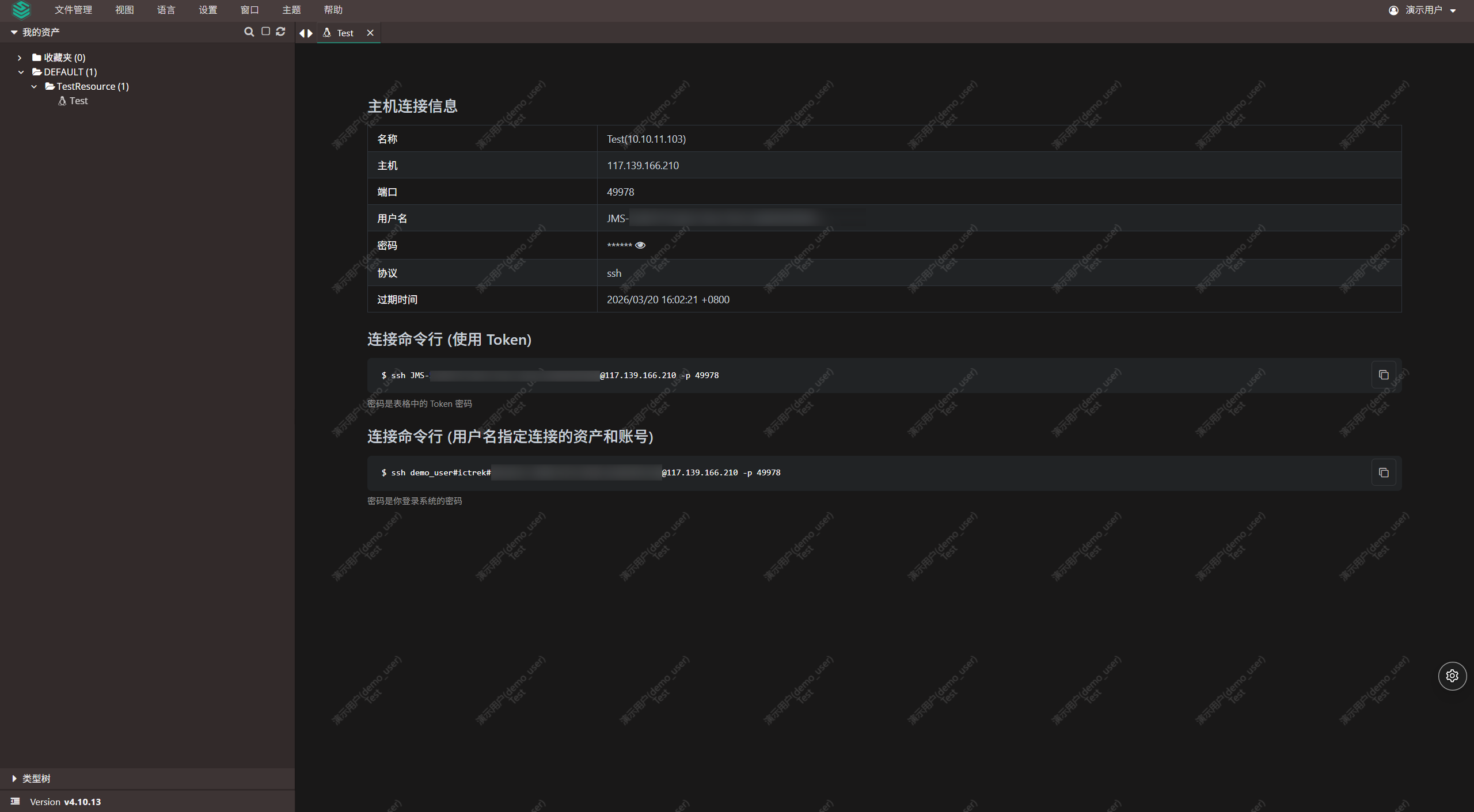Select the 收藏夹 (0) folder
Viewport: 1474px width, 812px height.
[x=59, y=58]
